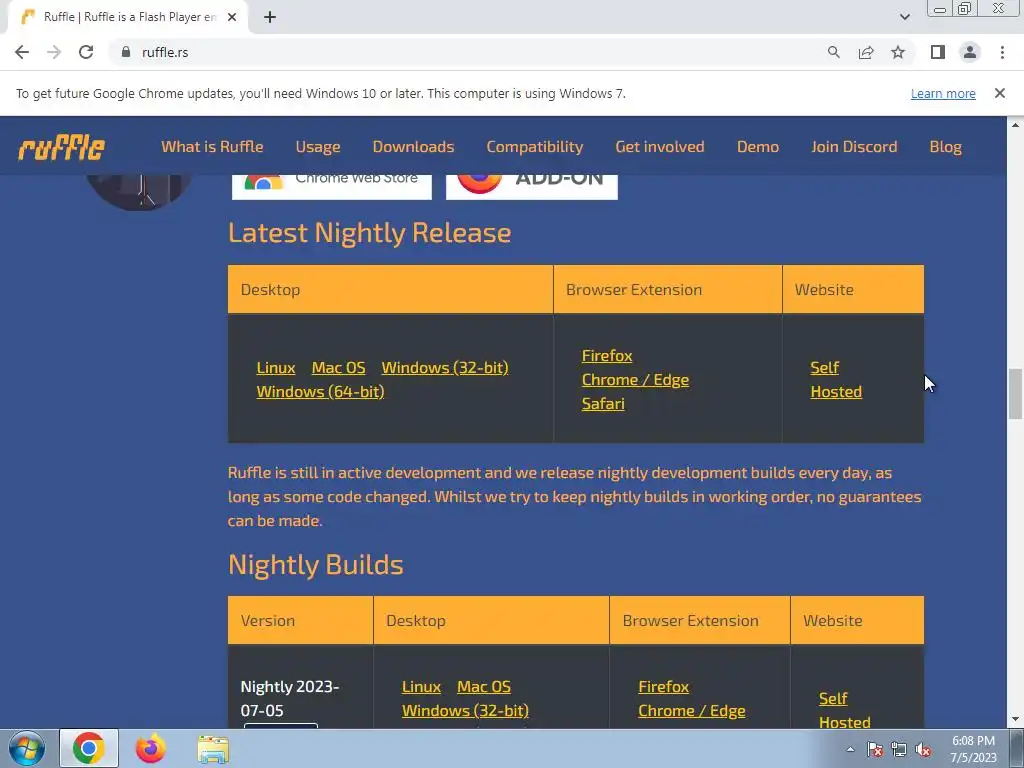
Task: Open the Chrome side panel icon
Action: pos(938,52)
